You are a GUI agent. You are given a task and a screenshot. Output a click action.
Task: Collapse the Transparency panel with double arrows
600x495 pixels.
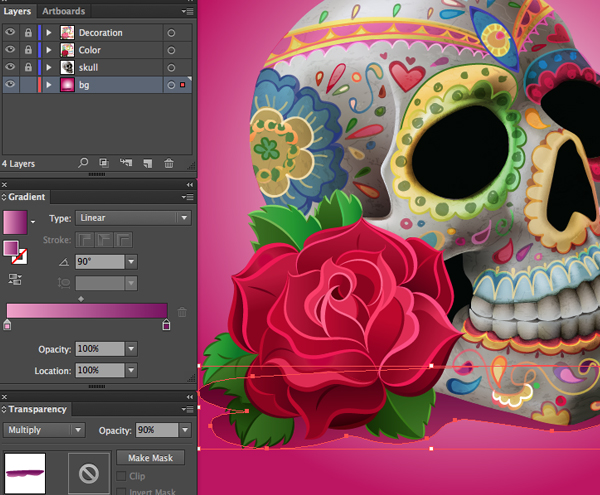coord(190,397)
